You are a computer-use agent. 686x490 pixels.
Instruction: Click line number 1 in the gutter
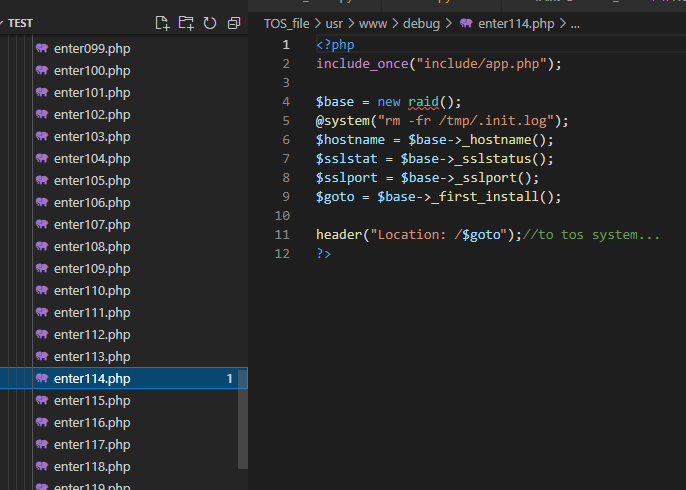pyautogui.click(x=286, y=45)
